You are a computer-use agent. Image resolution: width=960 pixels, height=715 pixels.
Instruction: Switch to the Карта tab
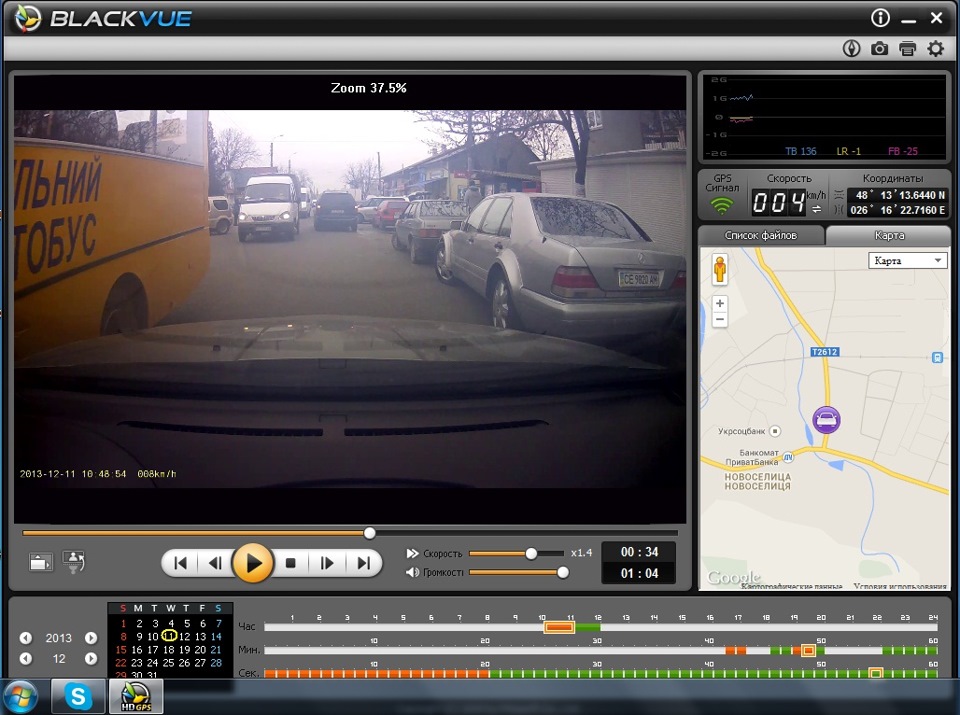[888, 235]
